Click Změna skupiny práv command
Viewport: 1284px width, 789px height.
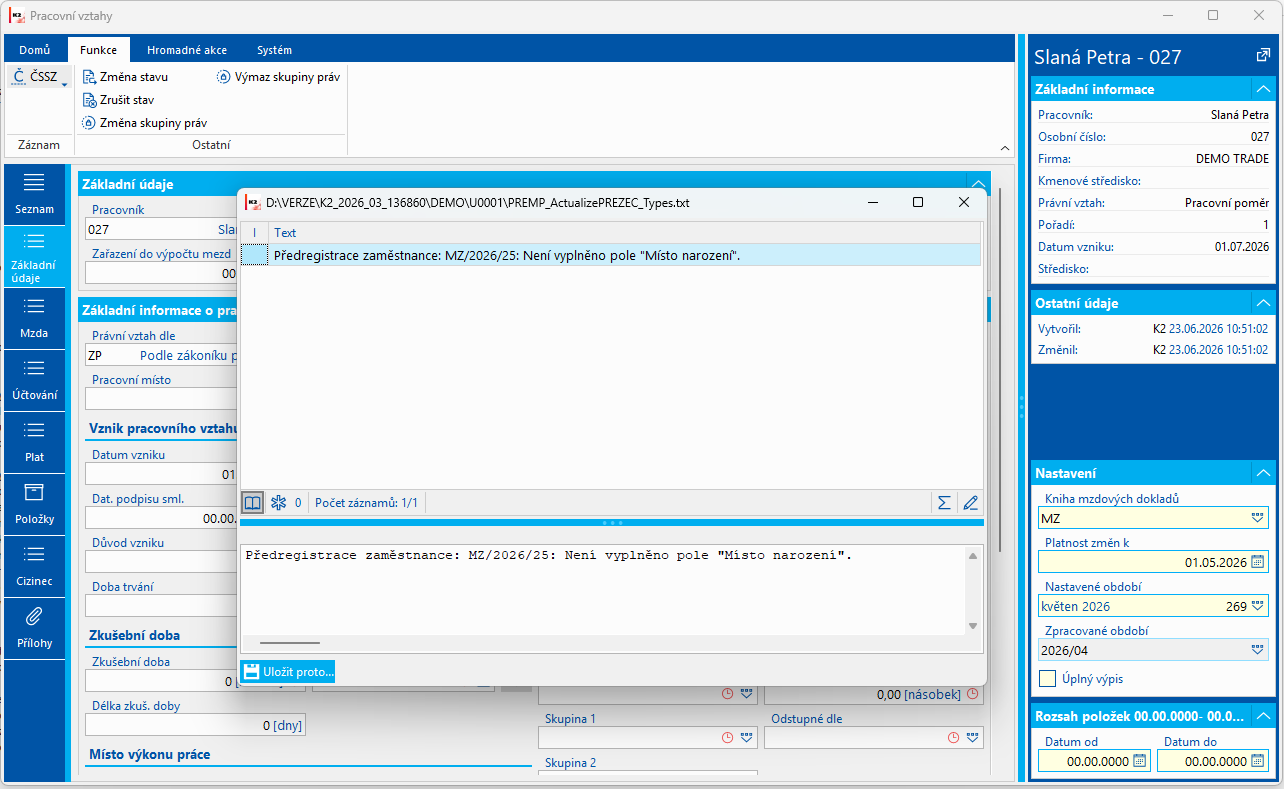click(x=144, y=123)
